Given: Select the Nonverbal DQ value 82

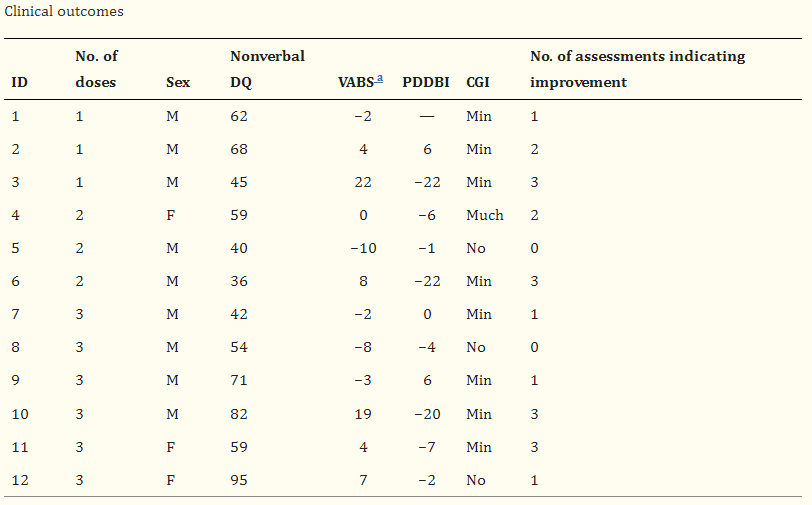Looking at the screenshot, I should (239, 414).
